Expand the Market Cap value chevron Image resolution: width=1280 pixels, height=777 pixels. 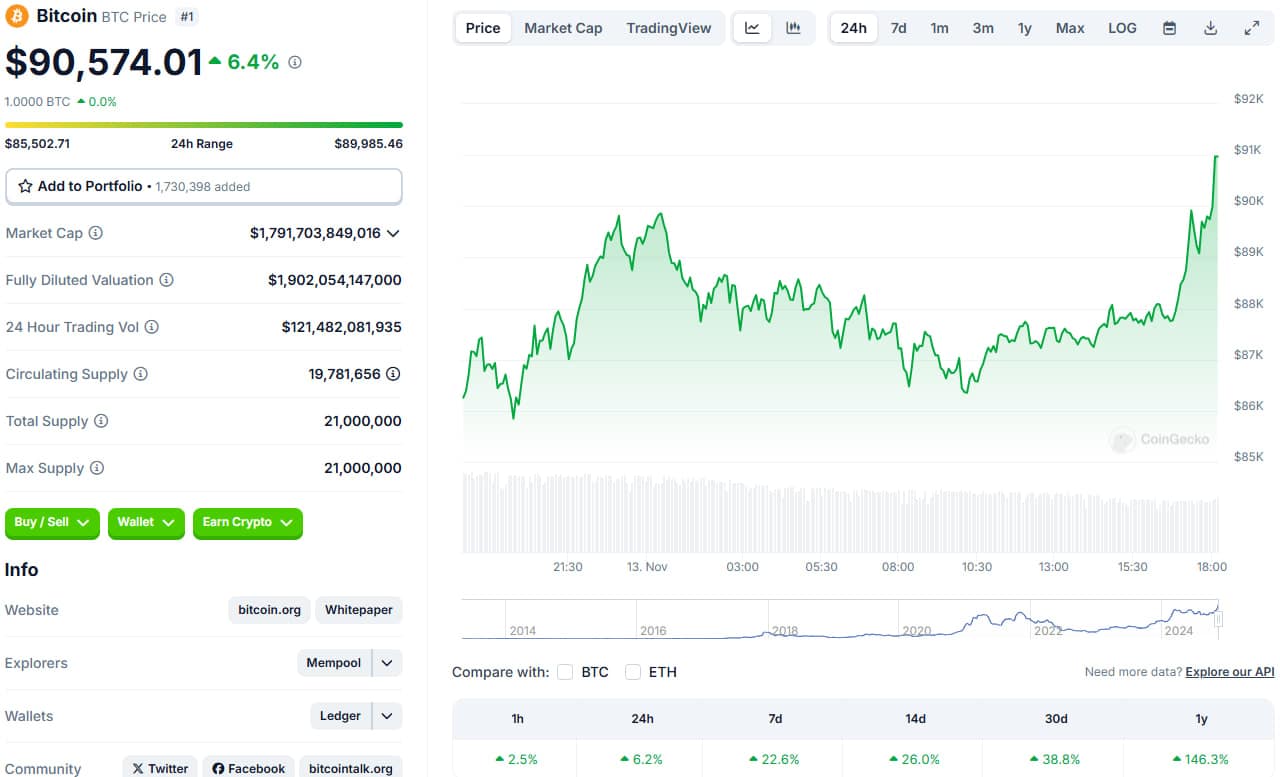coord(393,233)
